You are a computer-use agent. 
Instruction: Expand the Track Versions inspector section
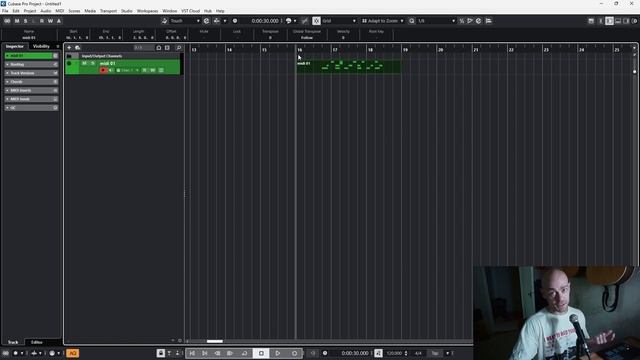(31, 73)
